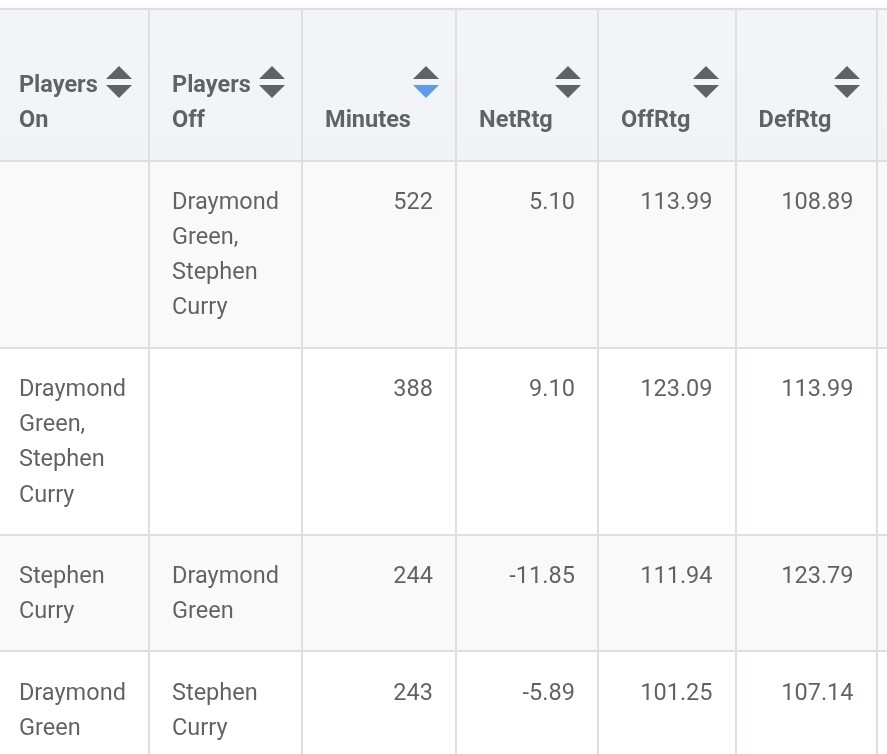Select the -11.85 NetRtg cell
The image size is (887, 754).
pyautogui.click(x=541, y=575)
